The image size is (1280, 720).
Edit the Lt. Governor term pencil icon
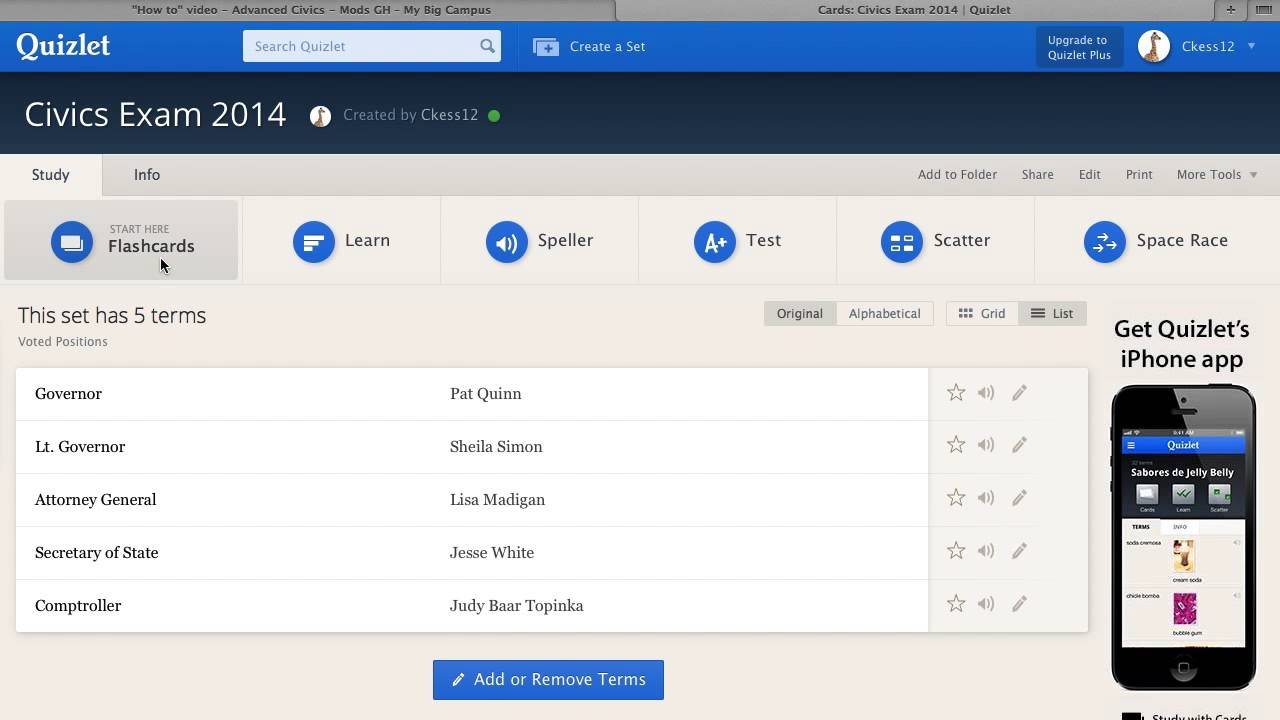[1019, 445]
